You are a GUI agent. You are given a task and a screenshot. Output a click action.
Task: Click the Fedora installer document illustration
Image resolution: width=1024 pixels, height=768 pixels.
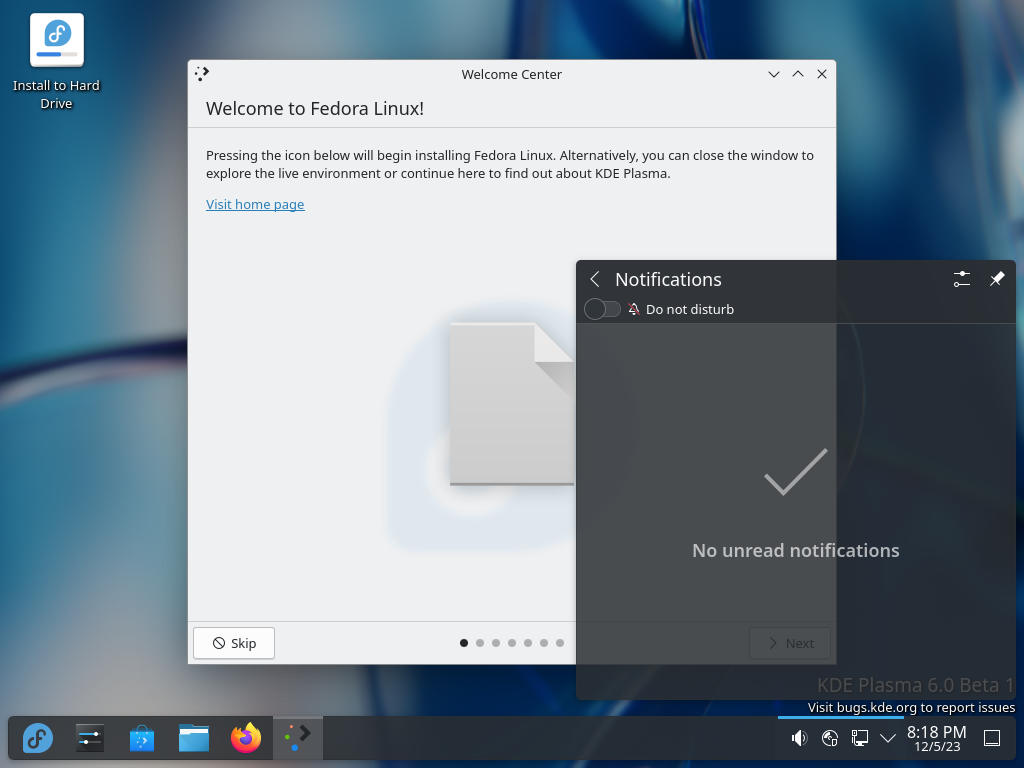(x=512, y=404)
